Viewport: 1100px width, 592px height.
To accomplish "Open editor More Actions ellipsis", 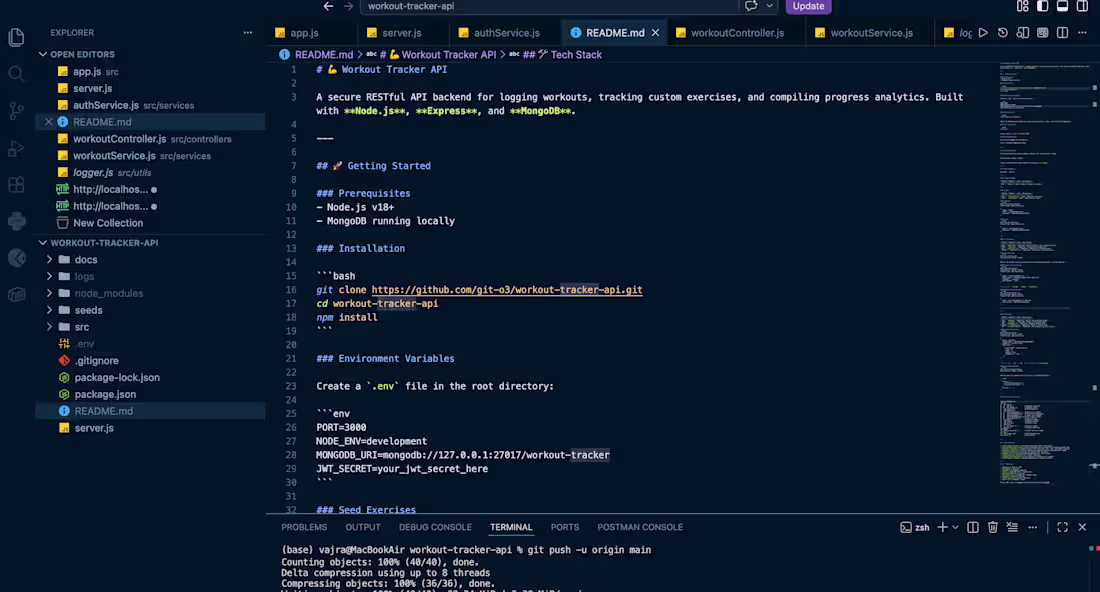I will tap(1082, 33).
